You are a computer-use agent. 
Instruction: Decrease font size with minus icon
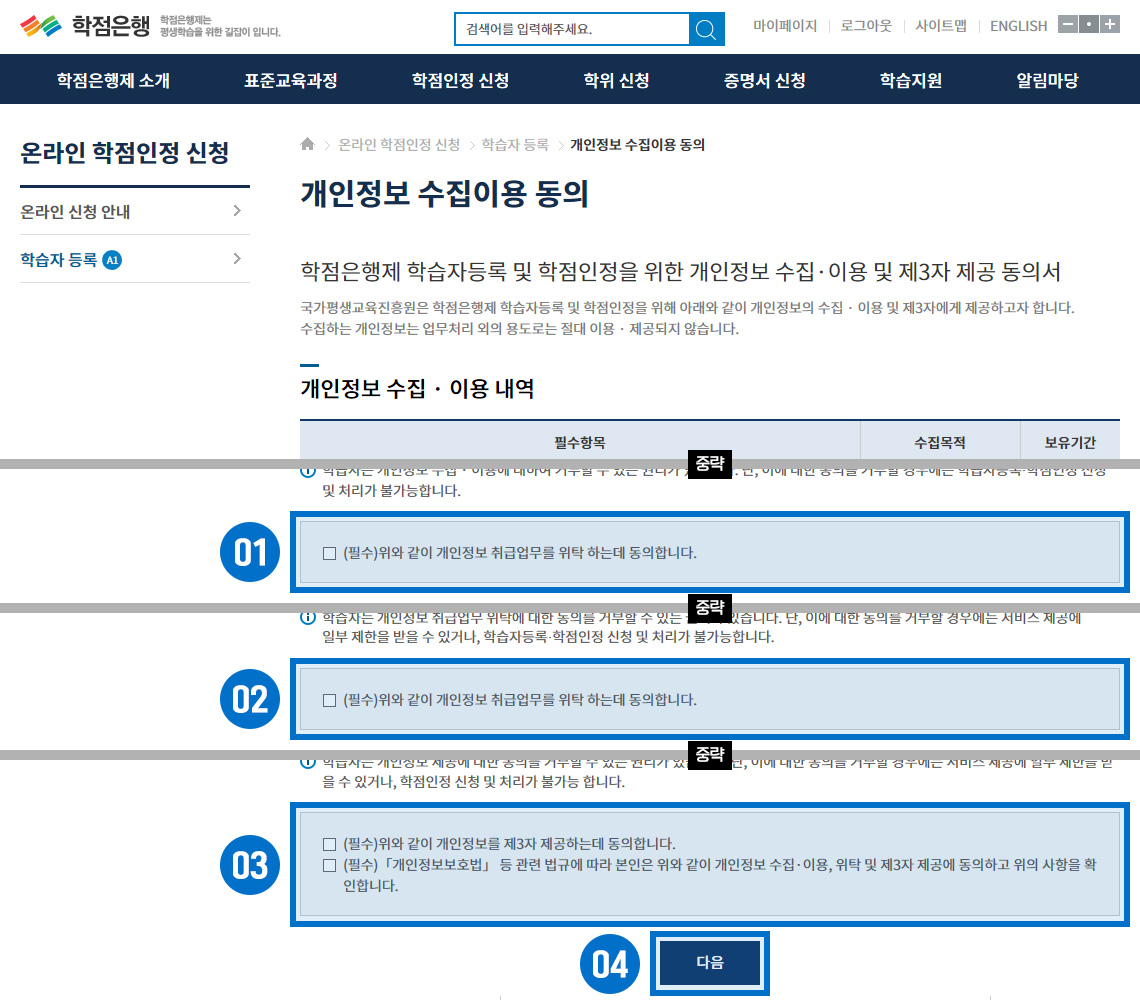[1067, 25]
